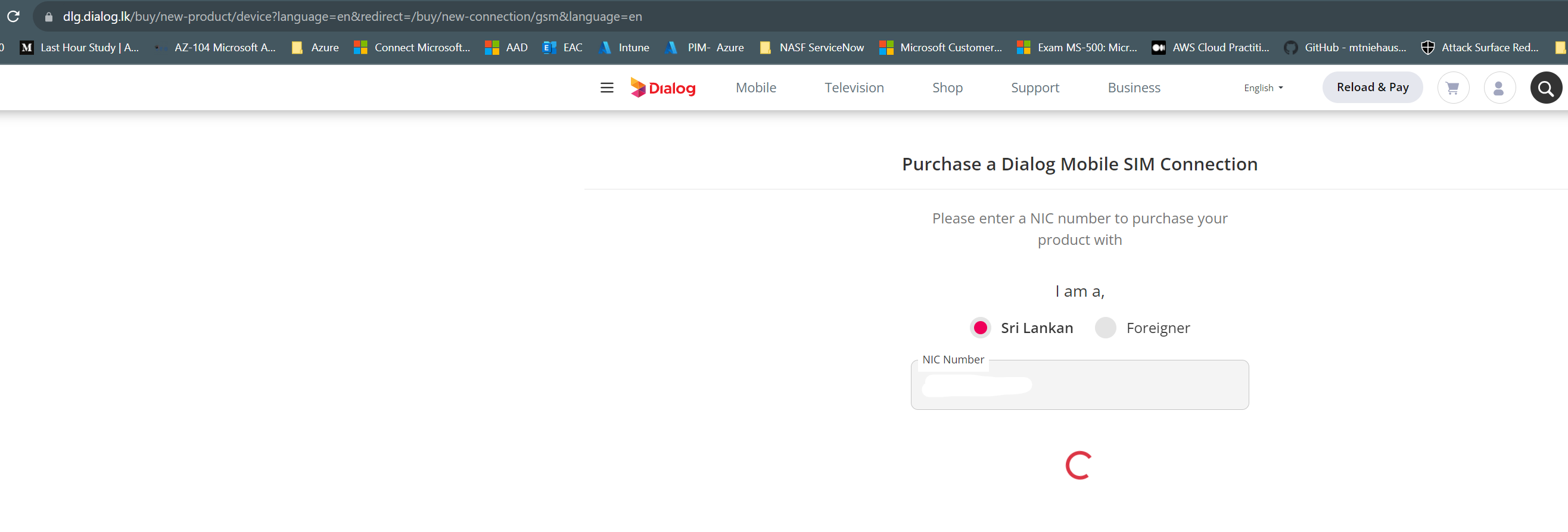The height and width of the screenshot is (532, 1568).
Task: Open the Exam MS-500 bookmark
Action: (1077, 48)
